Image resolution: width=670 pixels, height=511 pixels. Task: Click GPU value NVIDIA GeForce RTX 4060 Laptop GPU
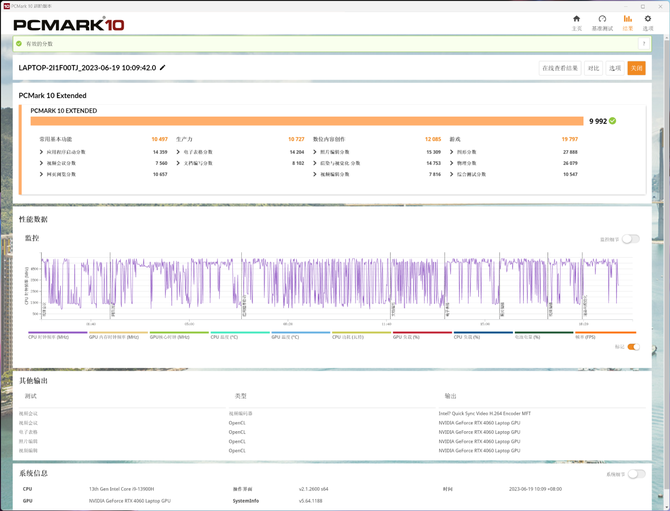click(129, 501)
